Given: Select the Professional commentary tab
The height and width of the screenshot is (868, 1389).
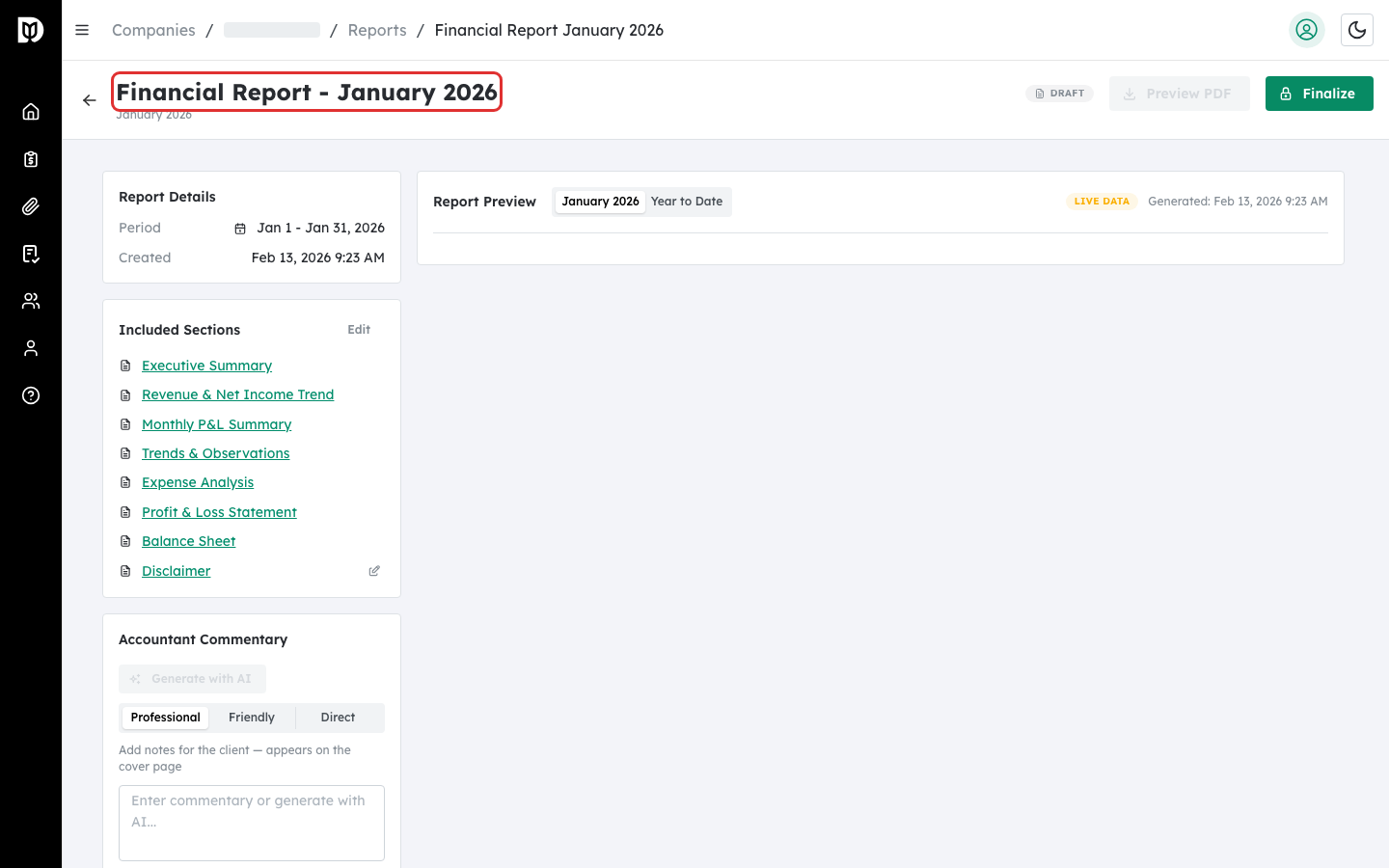Looking at the screenshot, I should [x=165, y=717].
